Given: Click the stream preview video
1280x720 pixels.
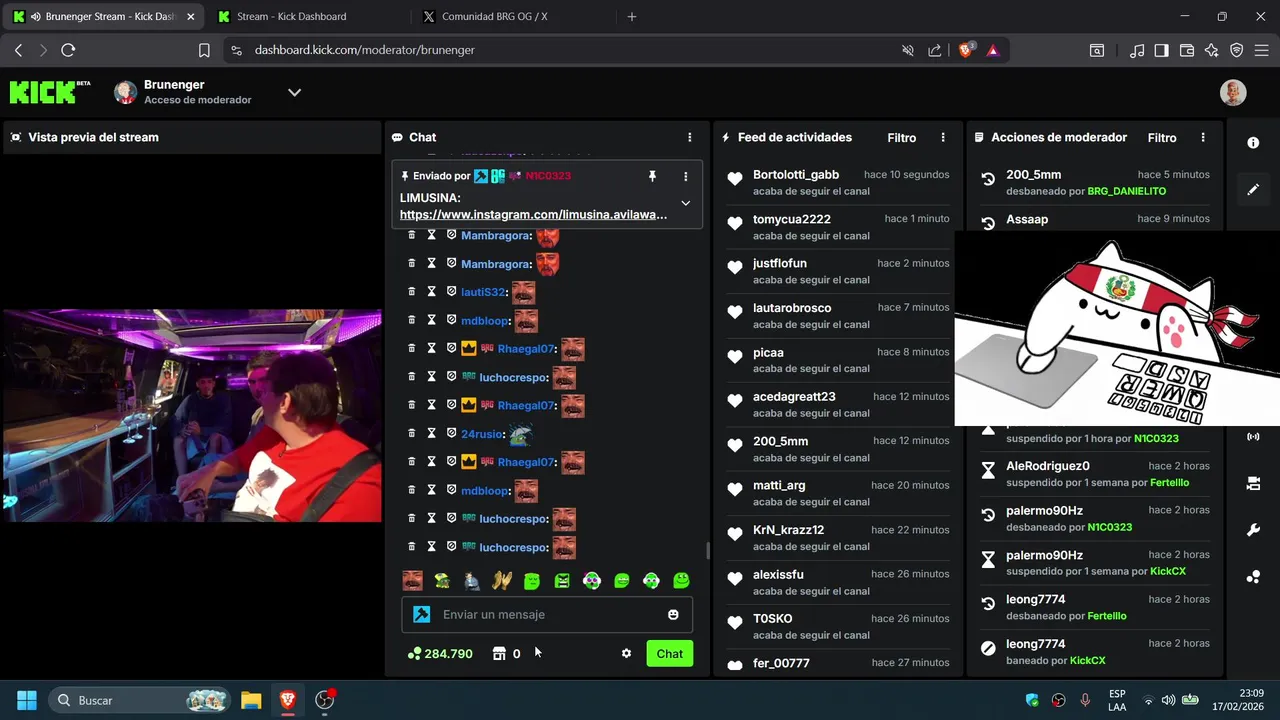Looking at the screenshot, I should tap(192, 416).
